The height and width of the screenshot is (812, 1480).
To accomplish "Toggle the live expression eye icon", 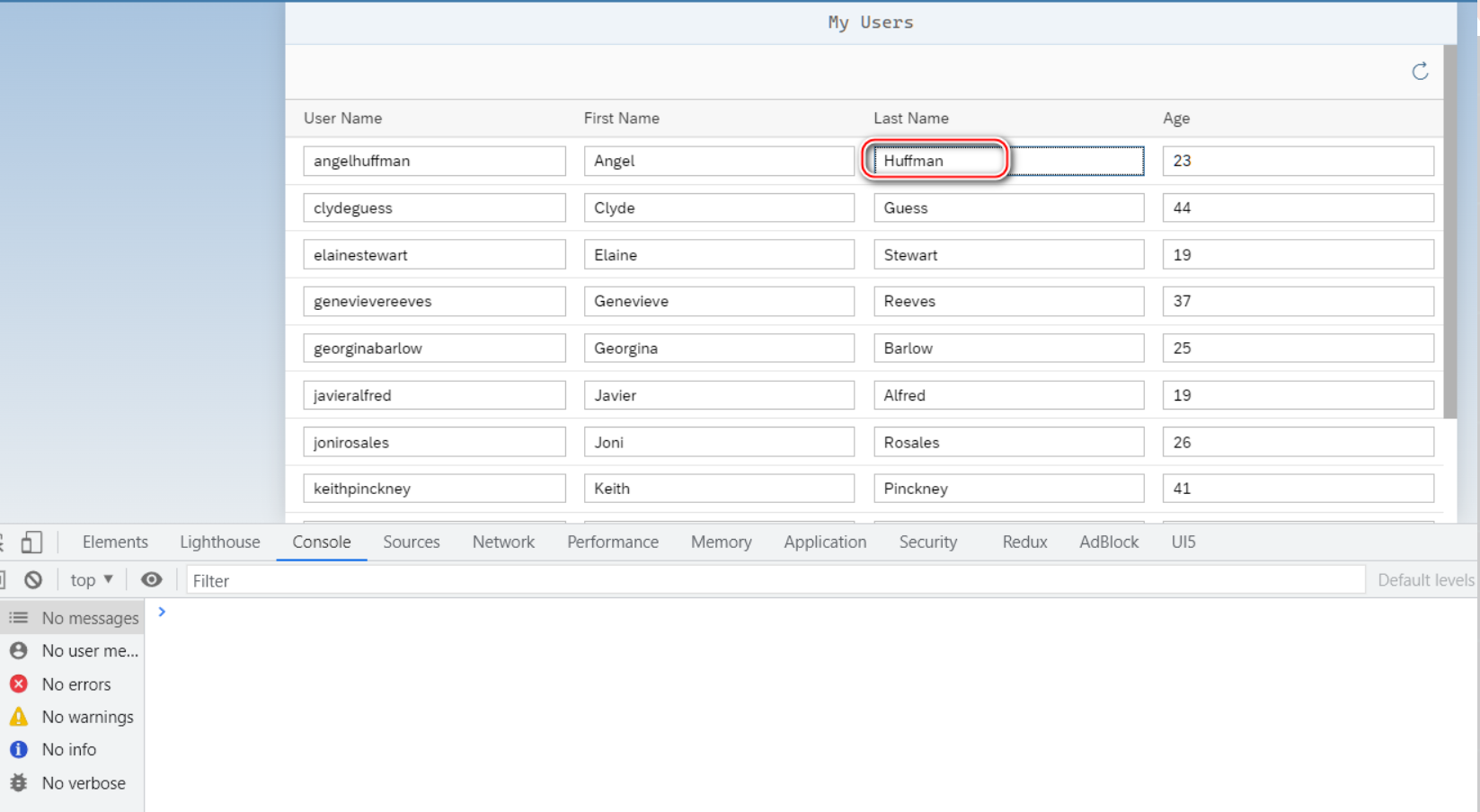I will 152,580.
